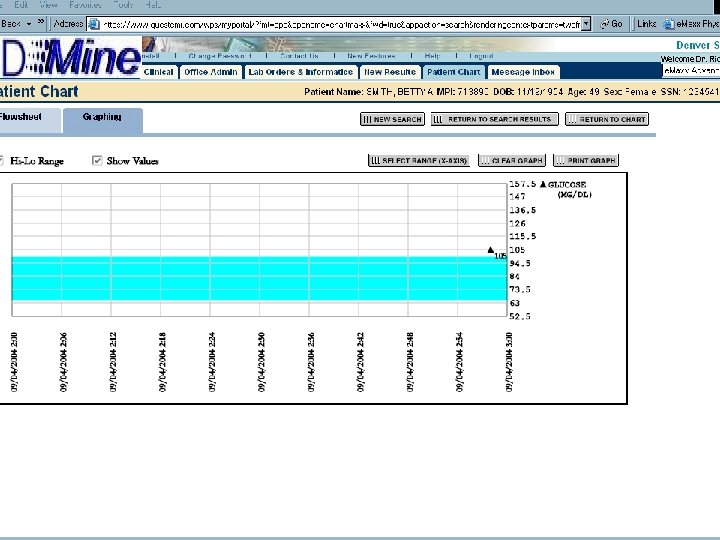Open the New Features link
The image size is (720, 540).
tap(371, 56)
